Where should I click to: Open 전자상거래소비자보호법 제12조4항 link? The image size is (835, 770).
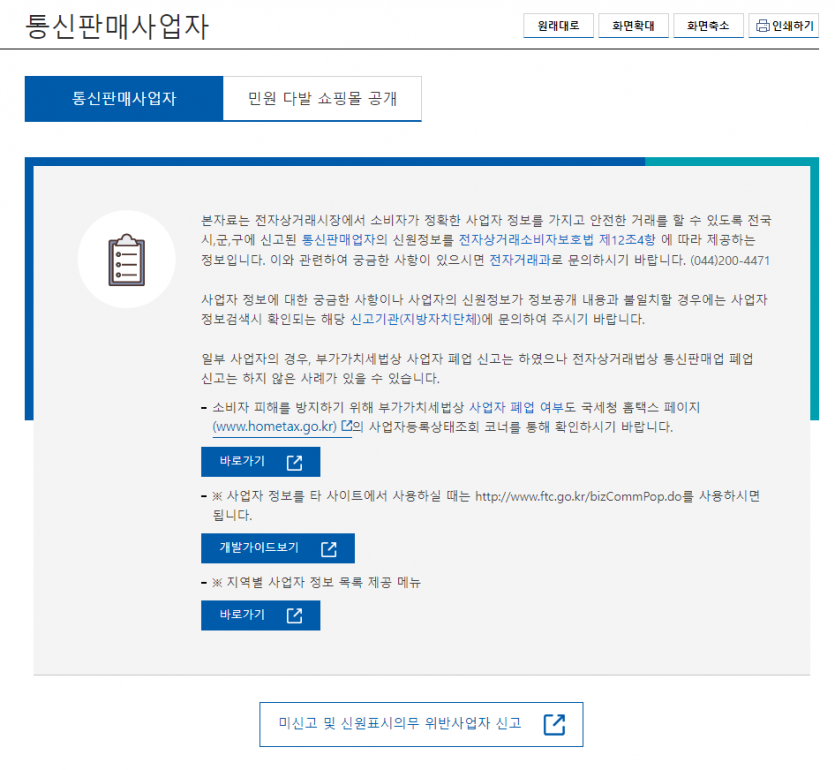[x=557, y=240]
